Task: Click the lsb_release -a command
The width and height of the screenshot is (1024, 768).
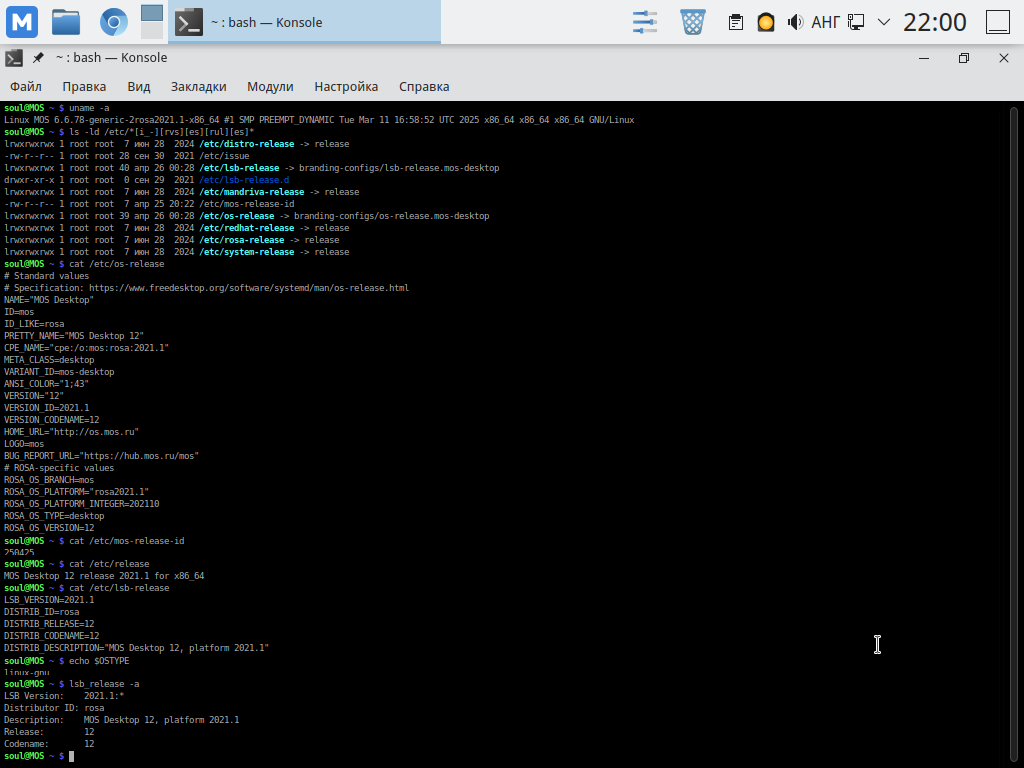Action: (104, 684)
